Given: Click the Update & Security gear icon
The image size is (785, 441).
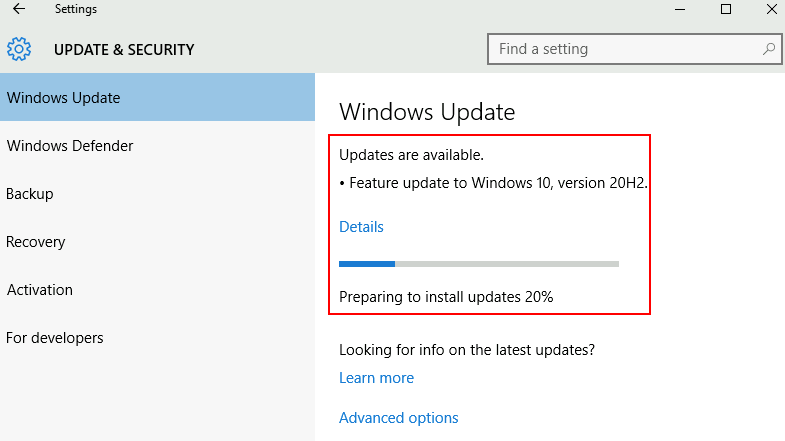Looking at the screenshot, I should [19, 49].
